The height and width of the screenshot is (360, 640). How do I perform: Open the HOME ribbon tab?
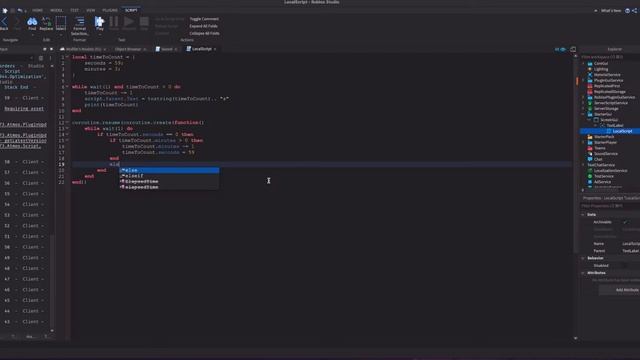[x=37, y=10]
